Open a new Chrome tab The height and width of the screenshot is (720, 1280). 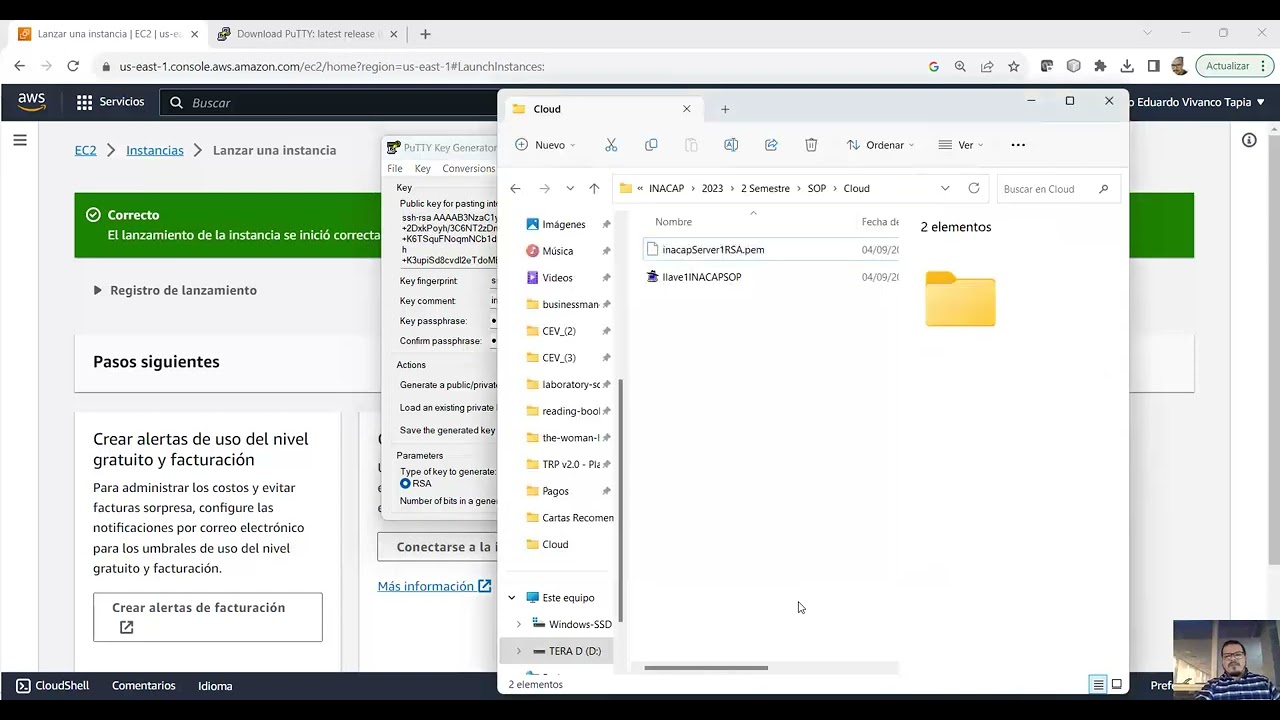click(425, 34)
